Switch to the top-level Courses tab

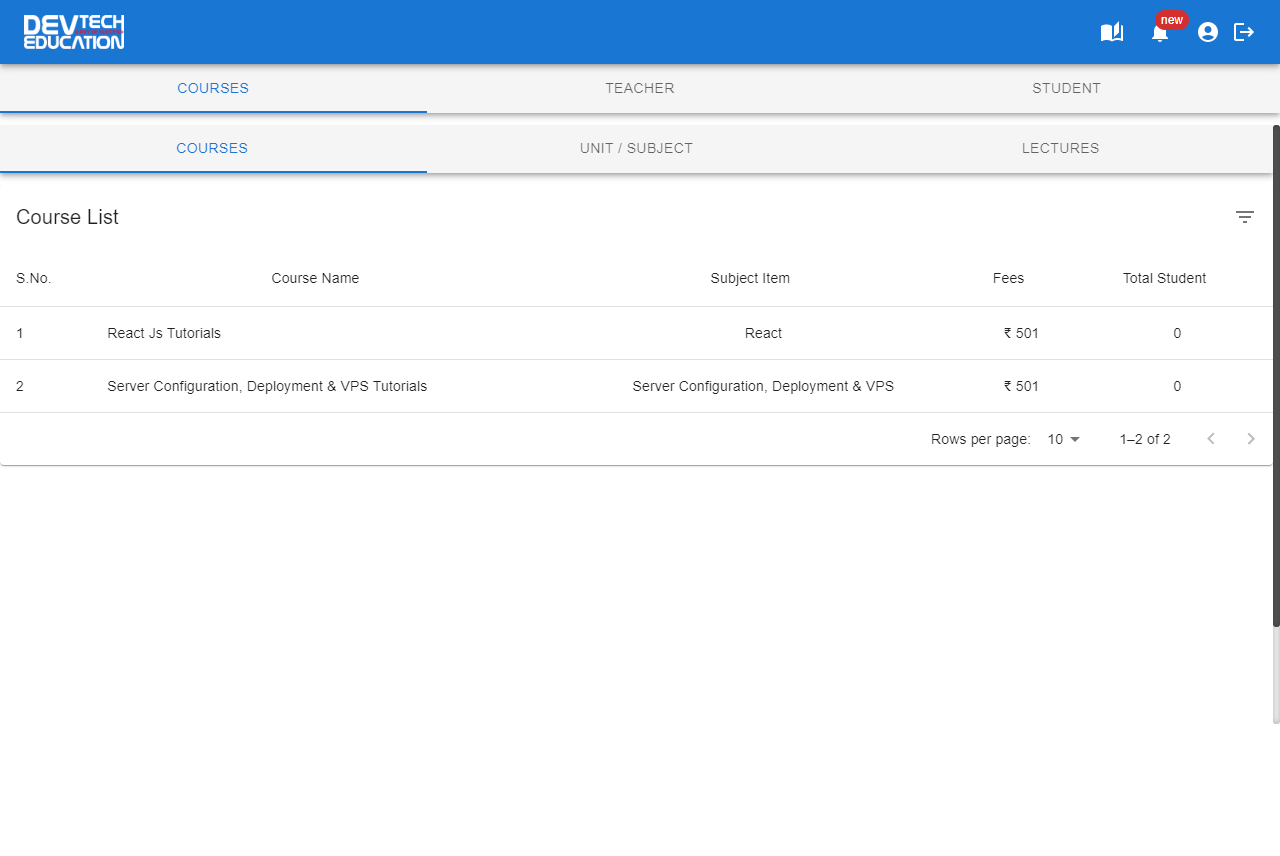coord(213,88)
